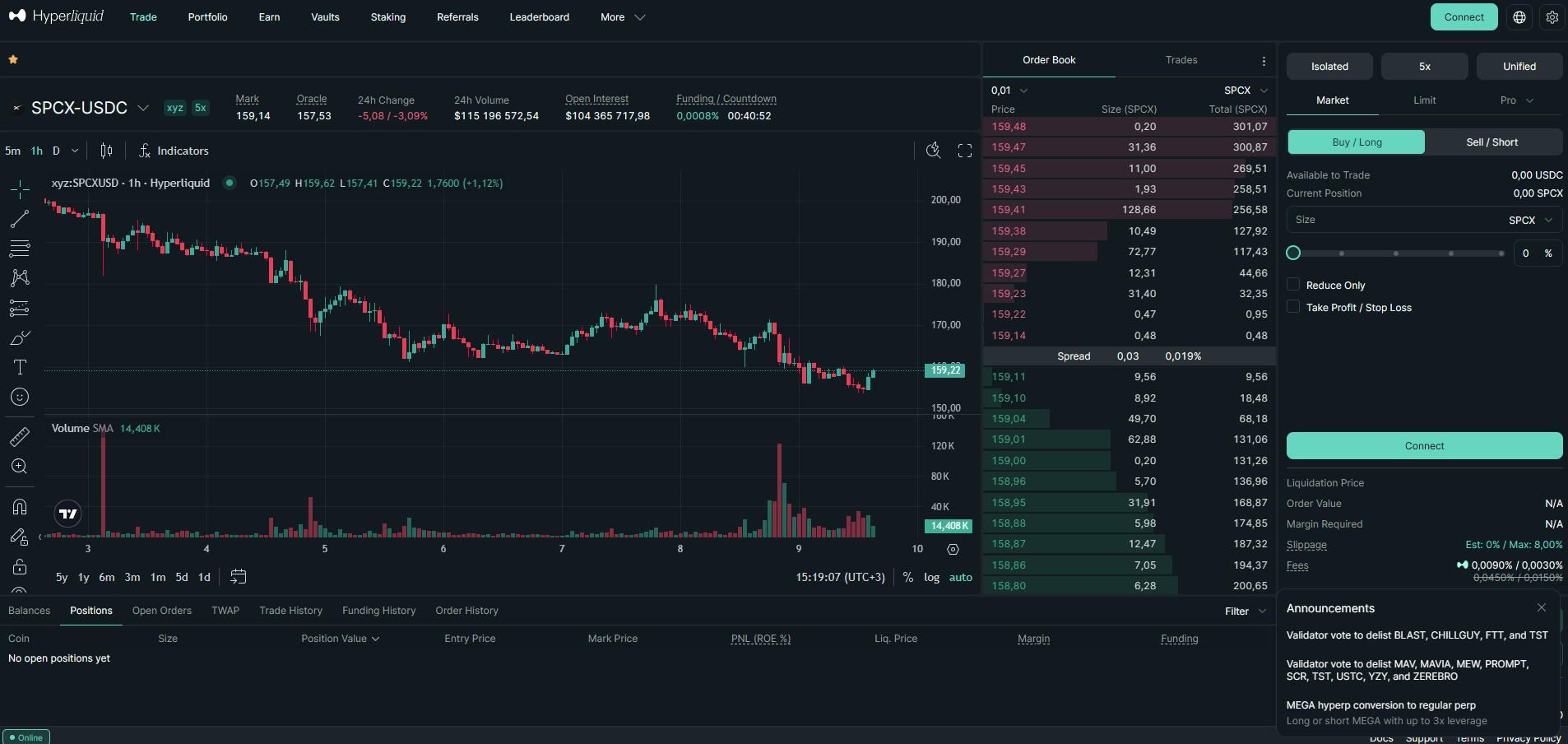Enter fullscreen chart mode
1568x744 pixels.
pos(965,150)
